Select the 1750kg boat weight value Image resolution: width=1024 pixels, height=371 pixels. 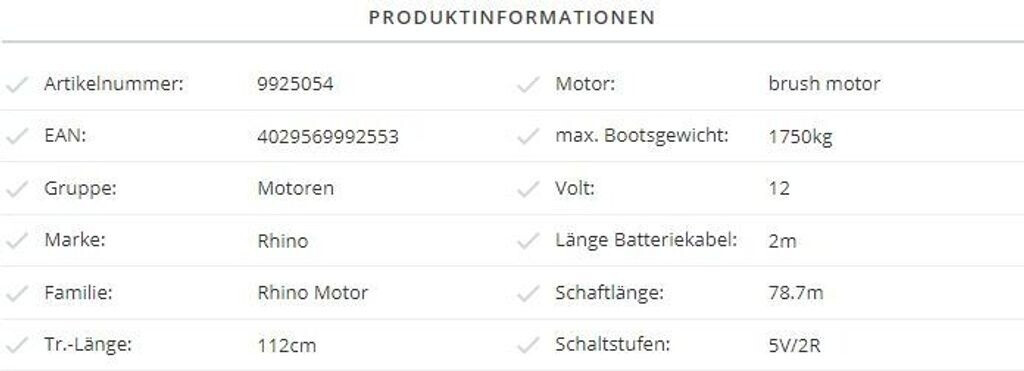click(801, 137)
